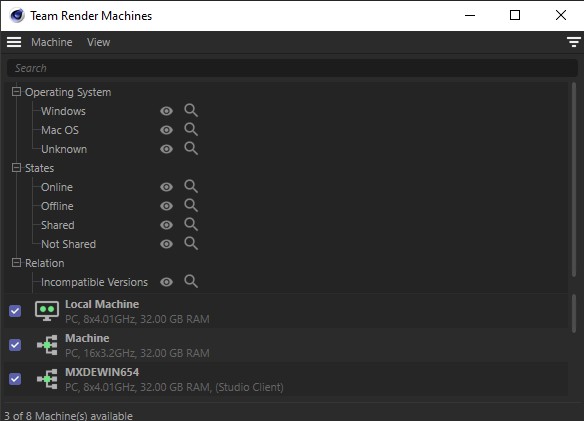This screenshot has height=421, width=584.
Task: Toggle visibility eye for Unknown OS
Action: tap(166, 149)
